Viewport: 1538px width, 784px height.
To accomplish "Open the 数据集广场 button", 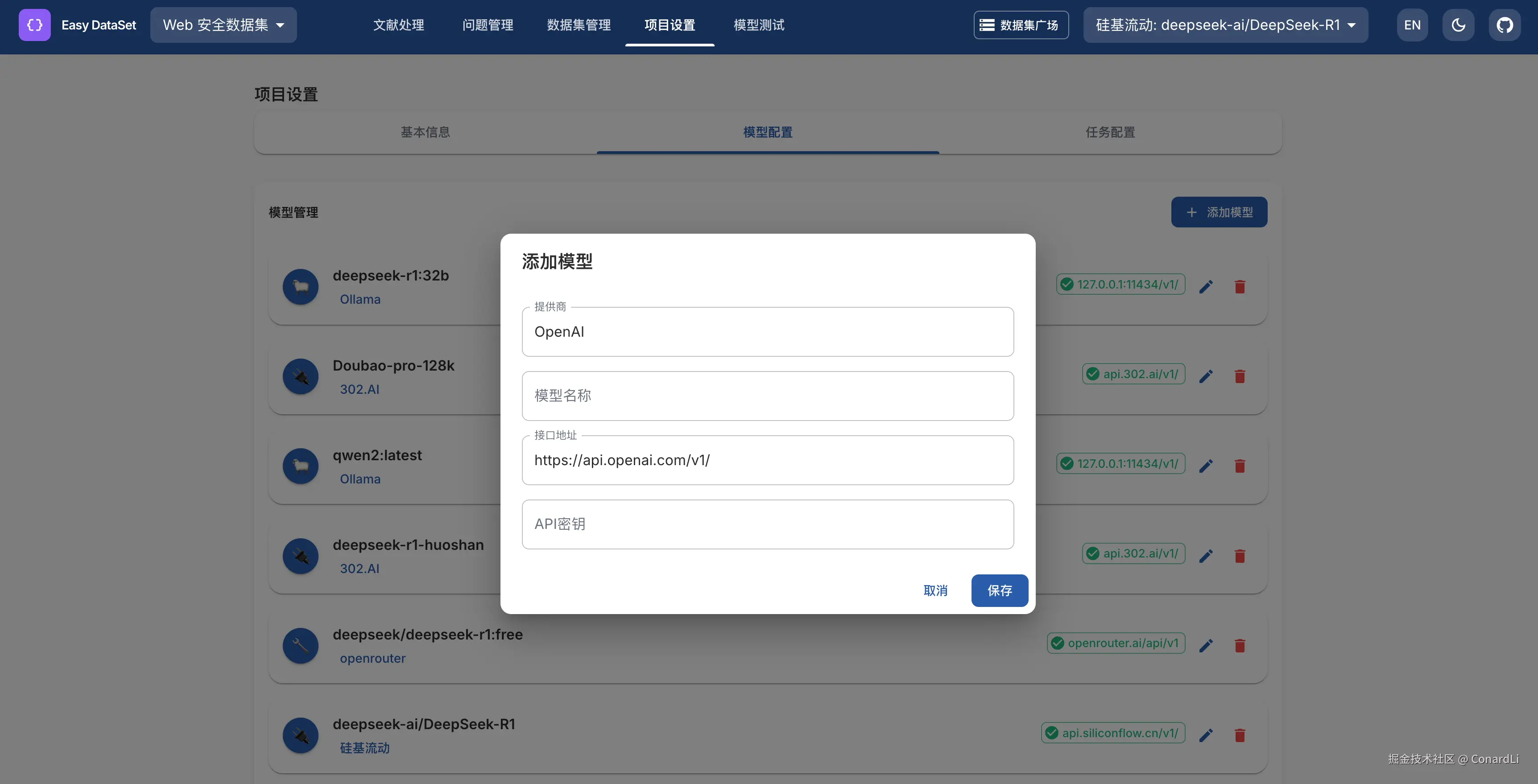I will coord(1021,25).
